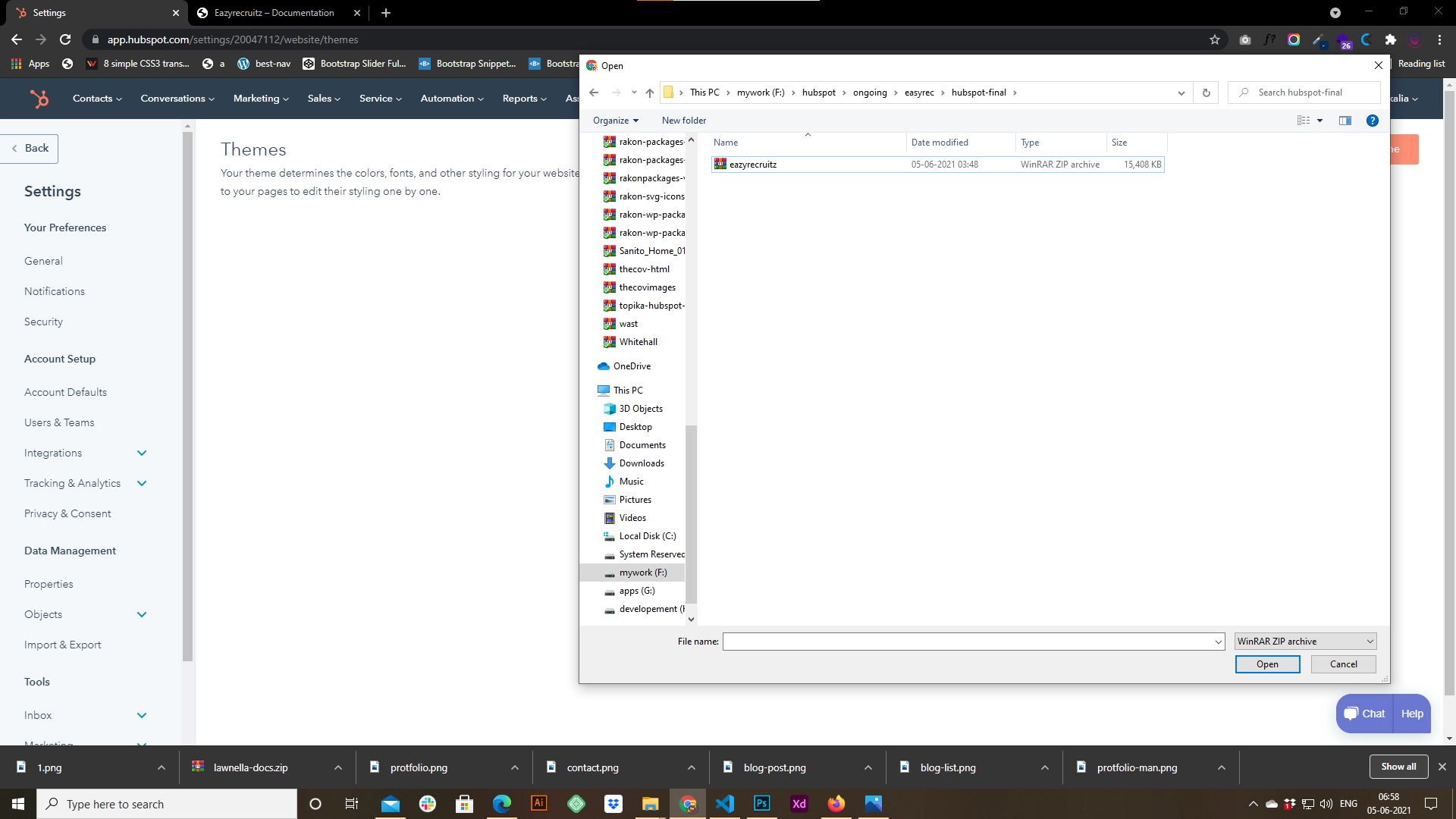Switch to Eazyrecruitz Documentation tab

coord(274,13)
